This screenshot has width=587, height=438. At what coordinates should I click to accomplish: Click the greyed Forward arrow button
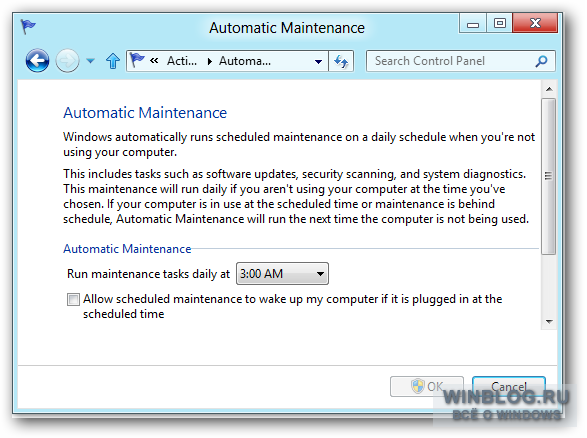click(x=67, y=61)
